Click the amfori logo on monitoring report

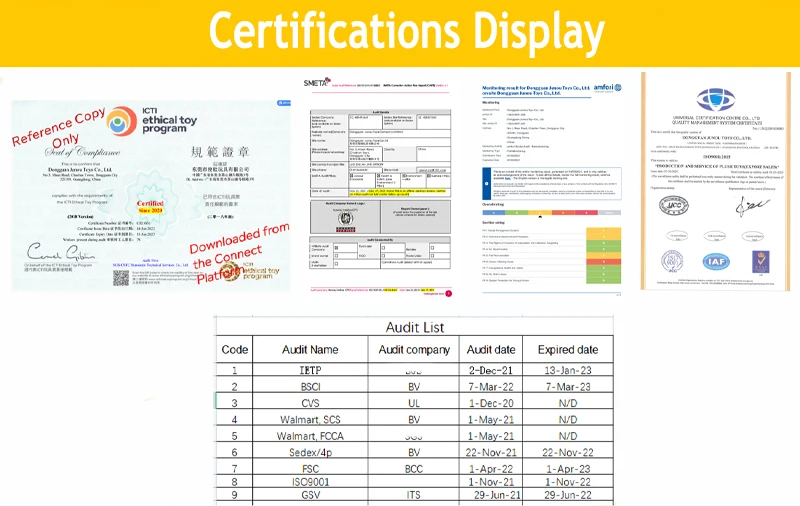[608, 88]
